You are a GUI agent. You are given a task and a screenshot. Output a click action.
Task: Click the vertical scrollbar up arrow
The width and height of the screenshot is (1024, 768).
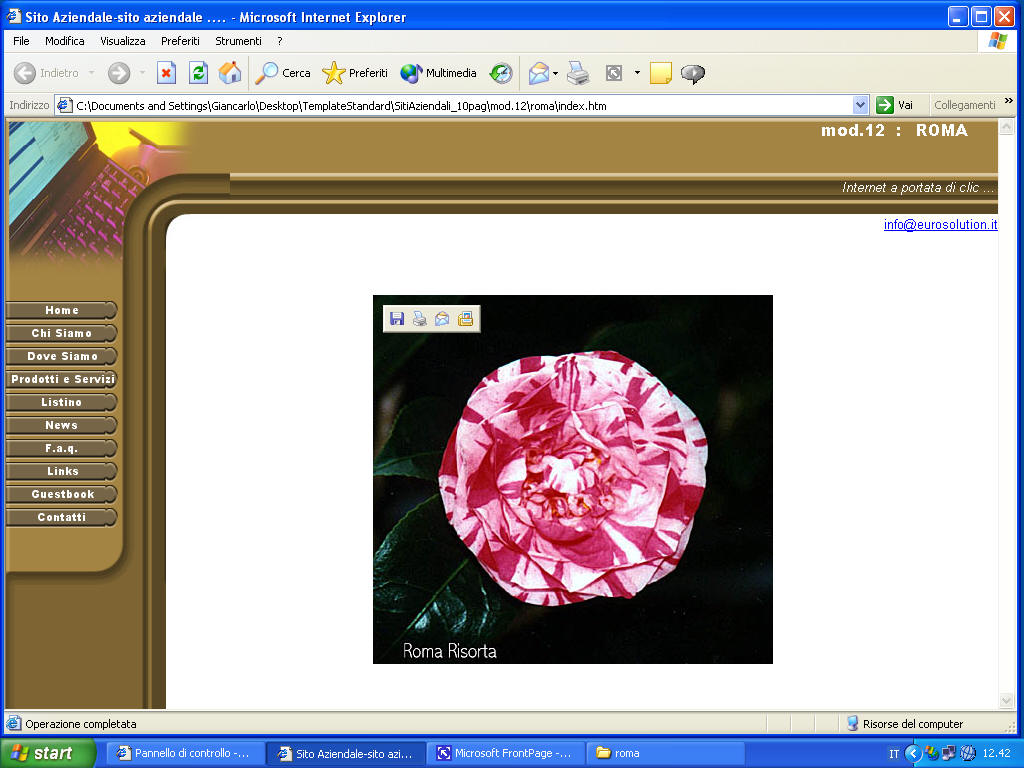click(x=1006, y=127)
